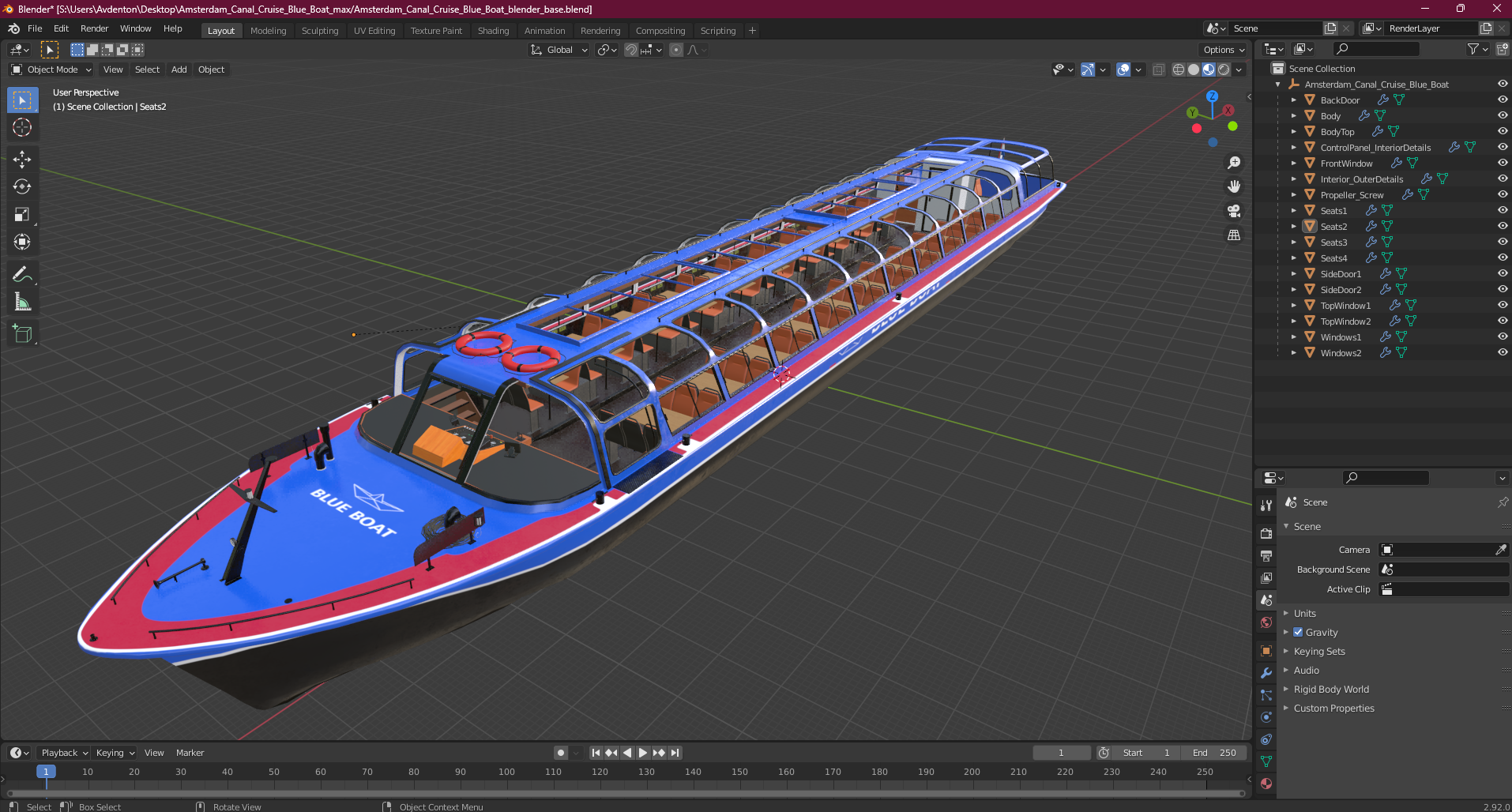Activate the Rotate tool
The height and width of the screenshot is (812, 1512).
(x=22, y=186)
